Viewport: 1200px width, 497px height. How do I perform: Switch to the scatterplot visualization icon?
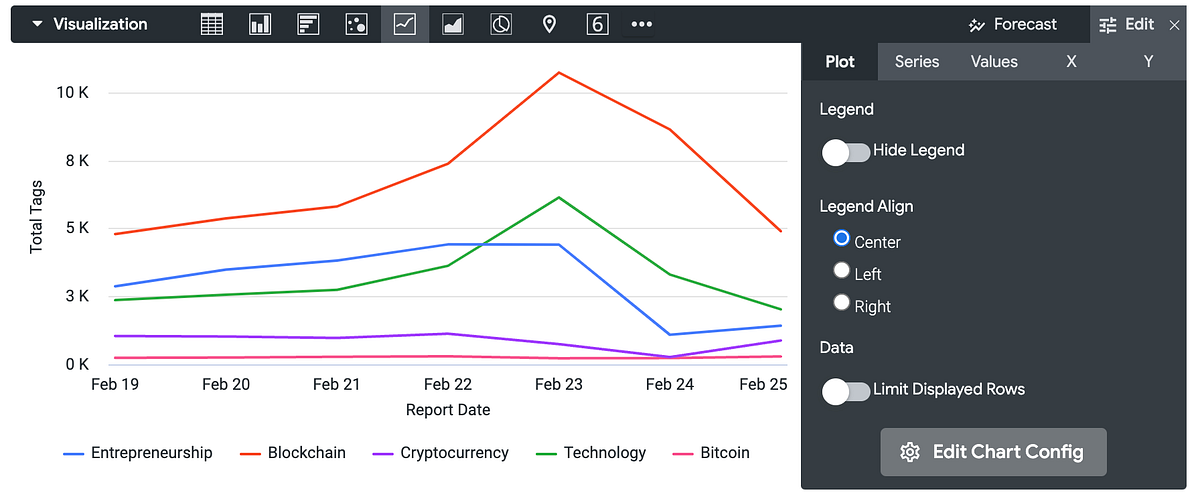point(356,25)
